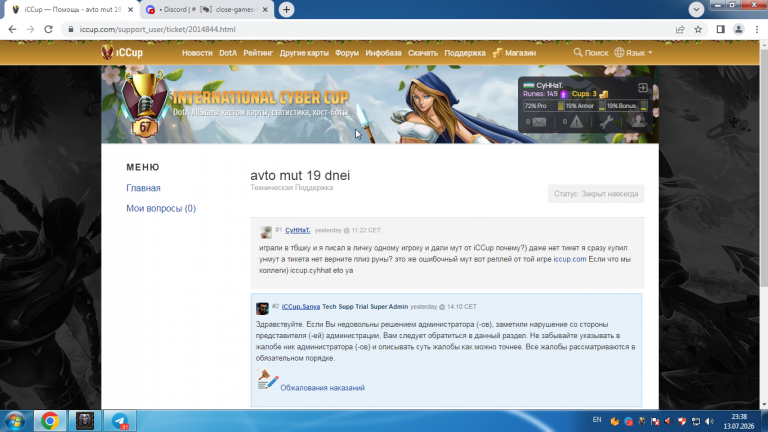Open the warnings triangle icon

pyautogui.click(x=576, y=121)
